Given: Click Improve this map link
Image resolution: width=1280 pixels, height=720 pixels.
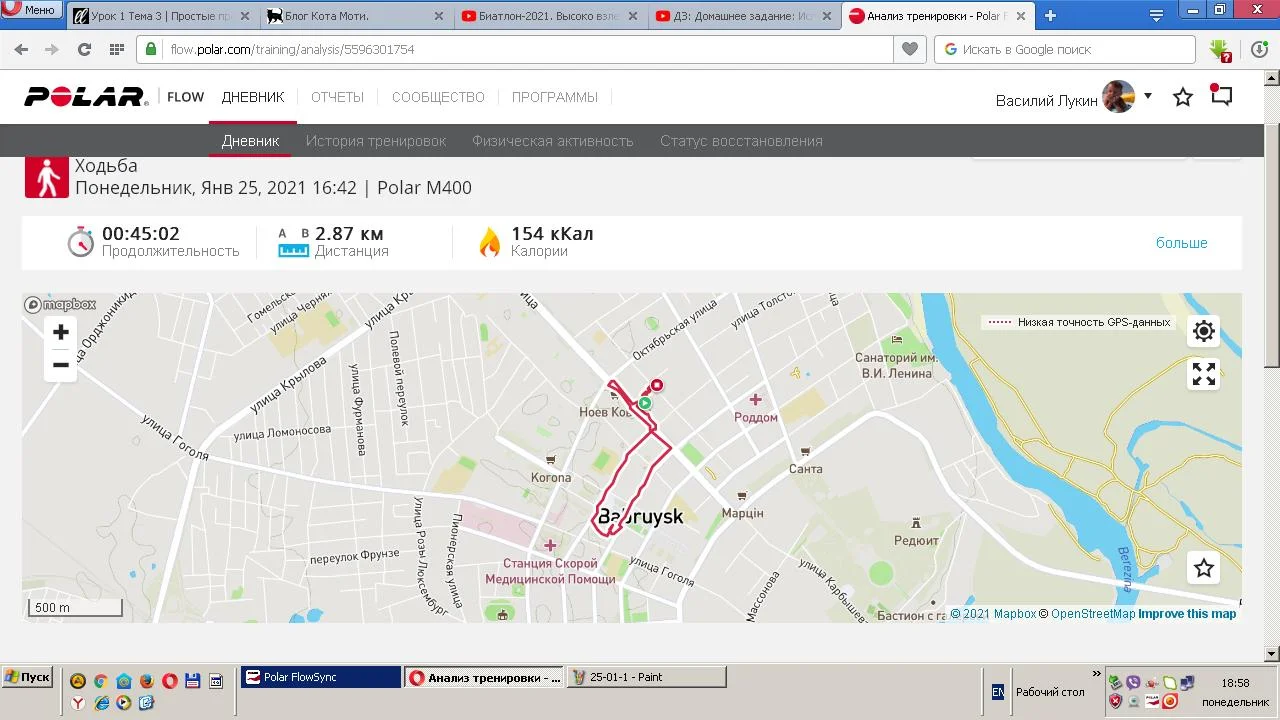Looking at the screenshot, I should [x=1187, y=614].
